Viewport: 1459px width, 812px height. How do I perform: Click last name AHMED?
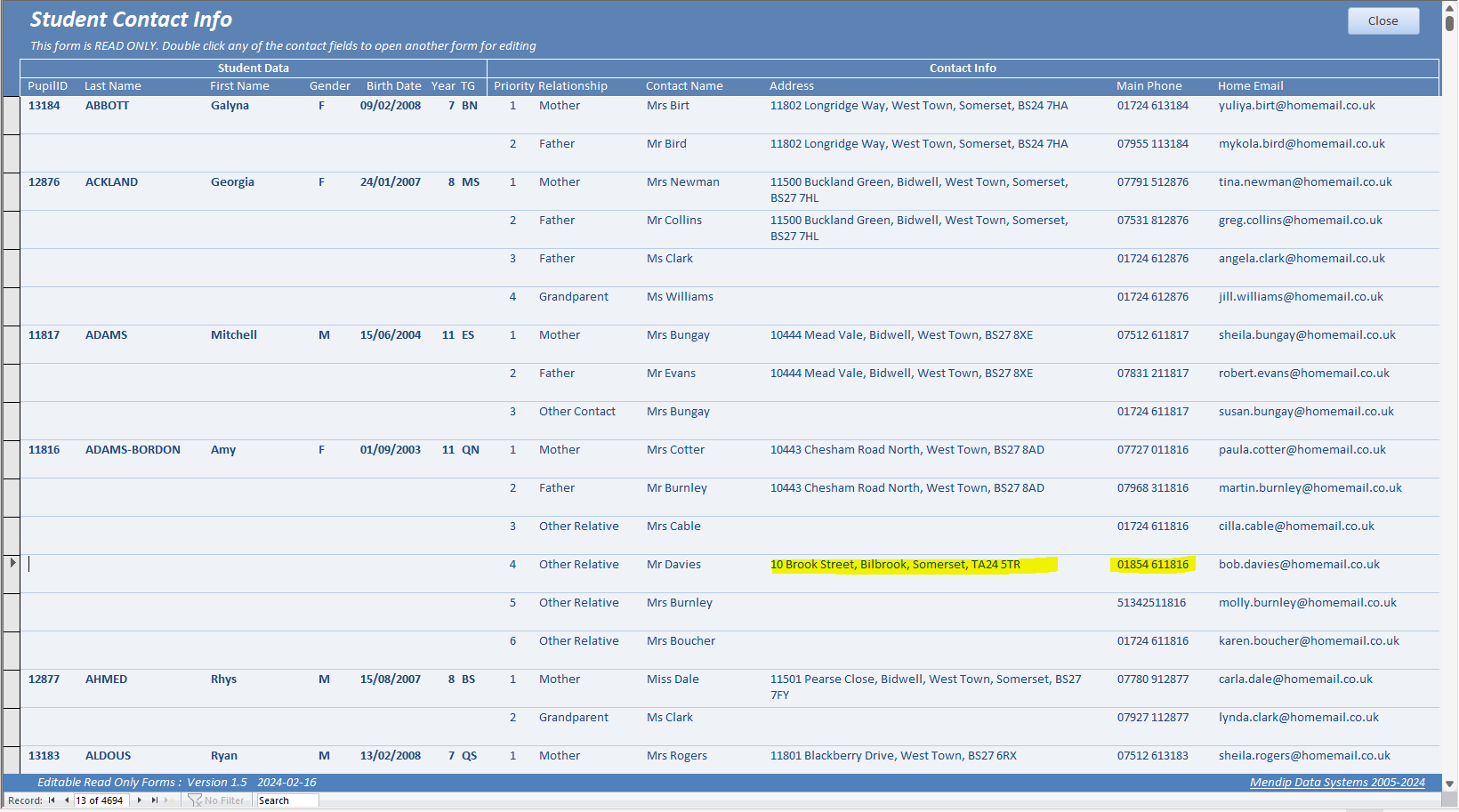pos(107,679)
